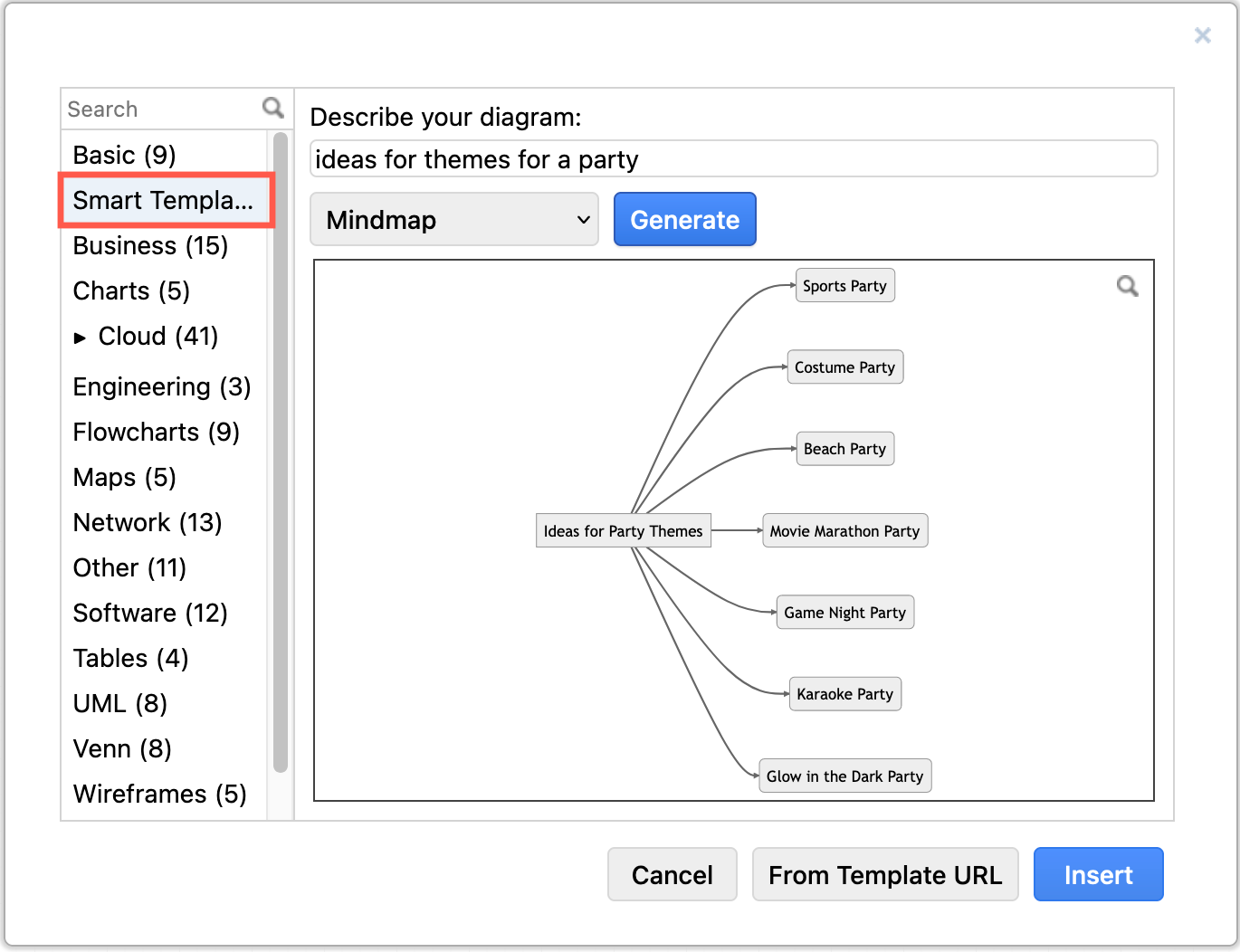Expand the Cloud category
The width and height of the screenshot is (1240, 952).
point(81,337)
